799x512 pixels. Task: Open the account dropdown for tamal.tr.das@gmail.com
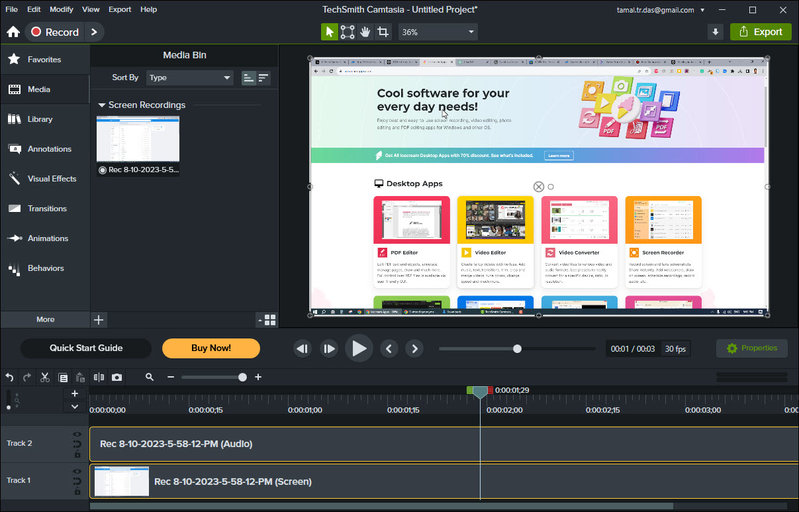pyautogui.click(x=702, y=10)
